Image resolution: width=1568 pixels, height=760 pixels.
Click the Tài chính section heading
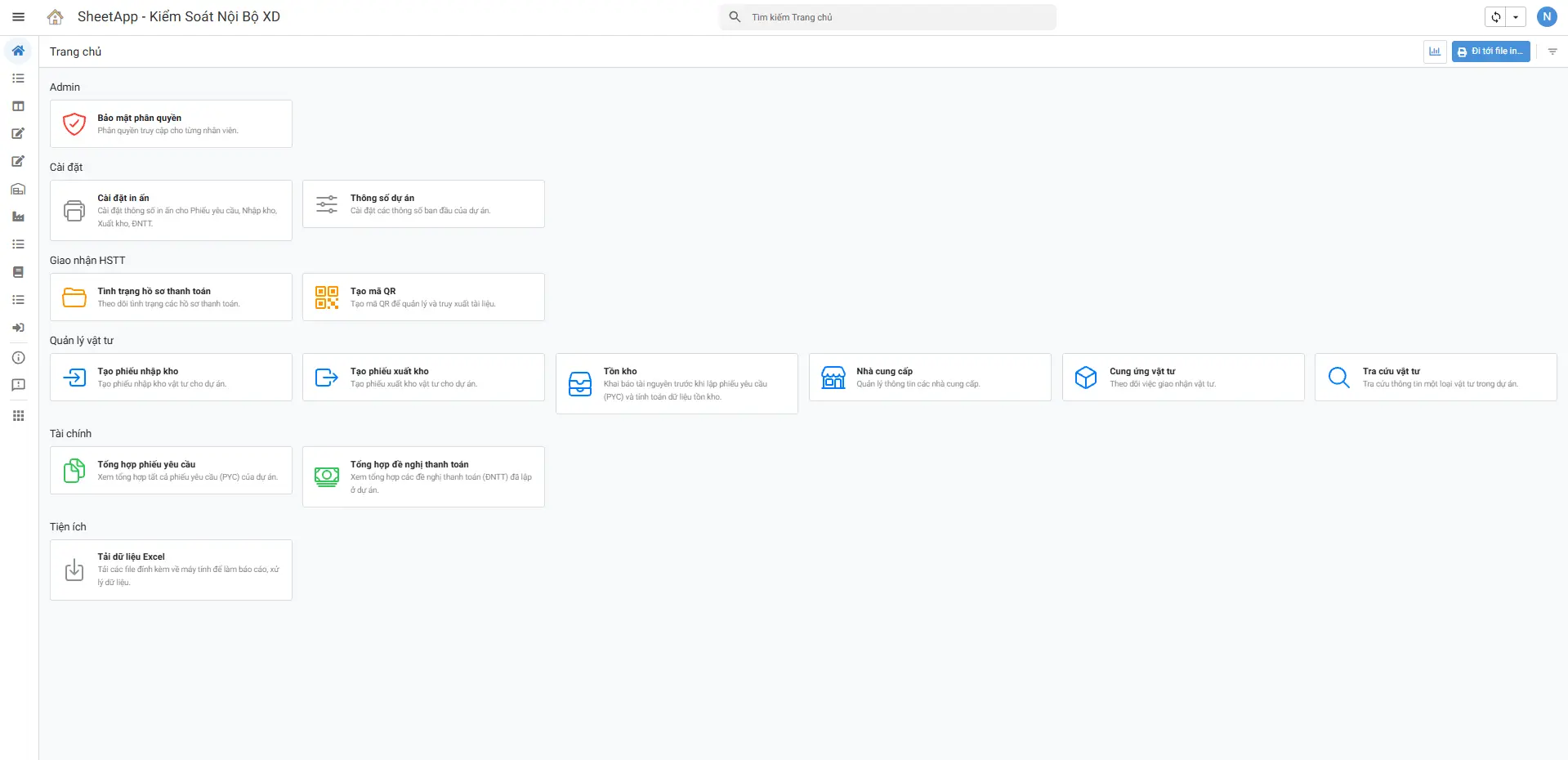coord(70,434)
